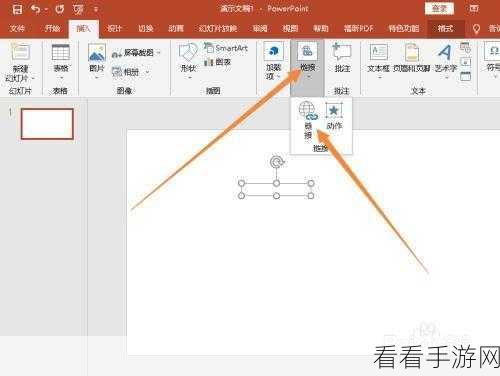This screenshot has width=500, height=376.
Task: Click the lightbulb Tell Me icon
Action: click(476, 29)
